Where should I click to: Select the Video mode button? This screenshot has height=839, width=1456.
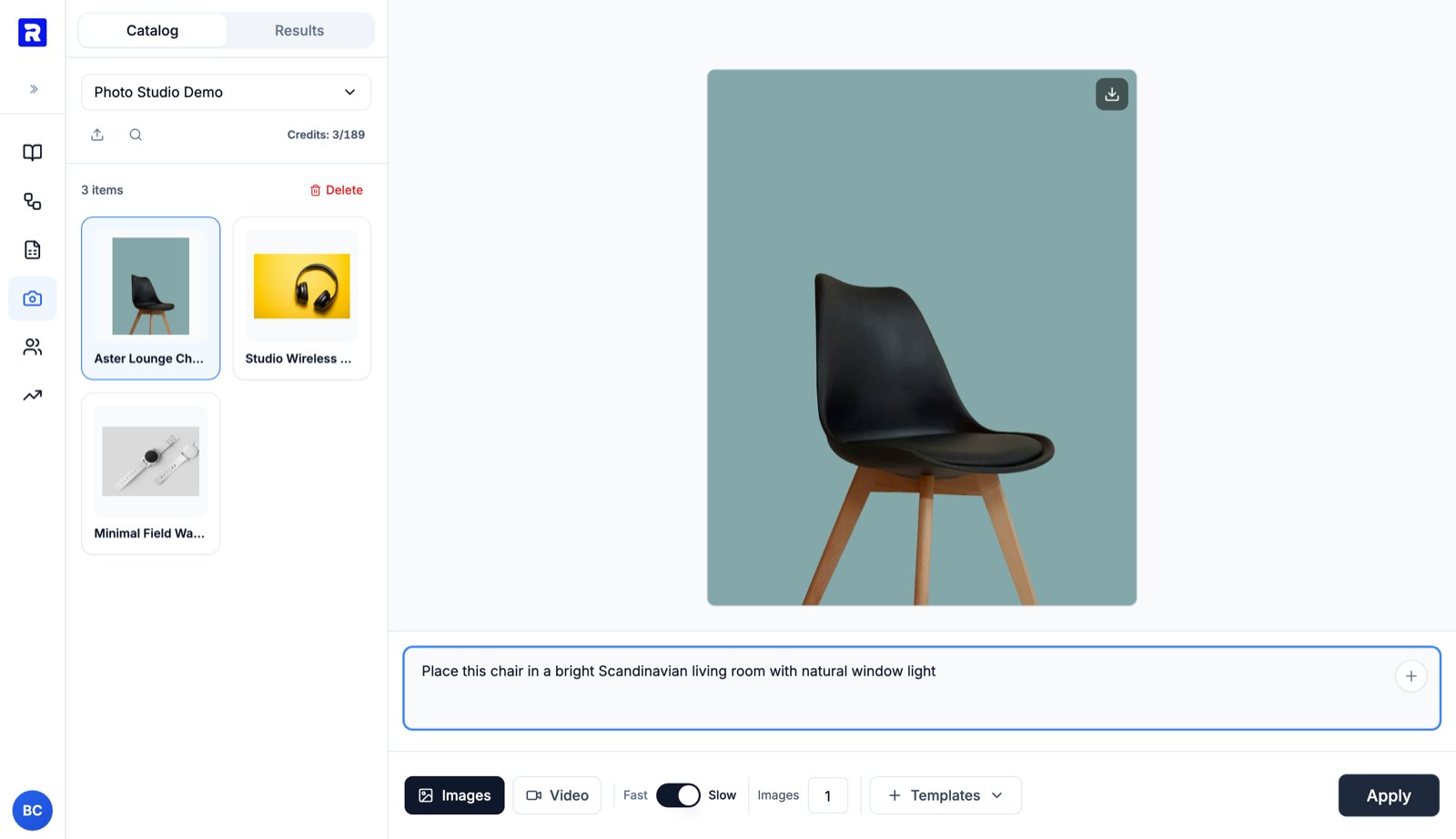point(557,795)
